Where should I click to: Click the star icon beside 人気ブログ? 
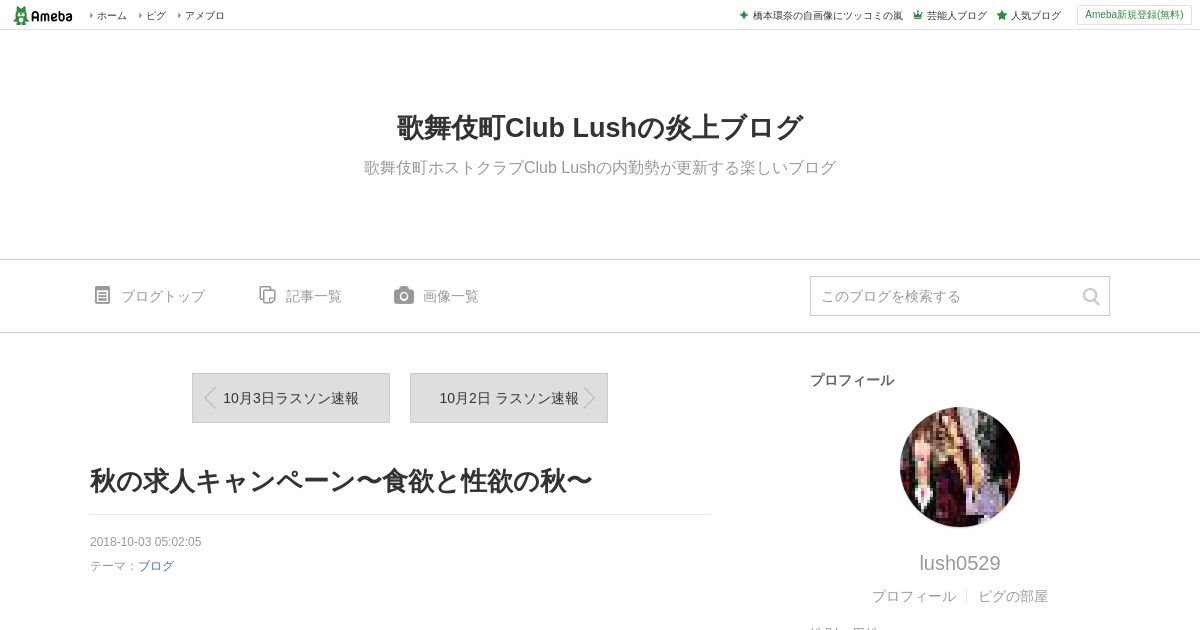tap(1001, 15)
